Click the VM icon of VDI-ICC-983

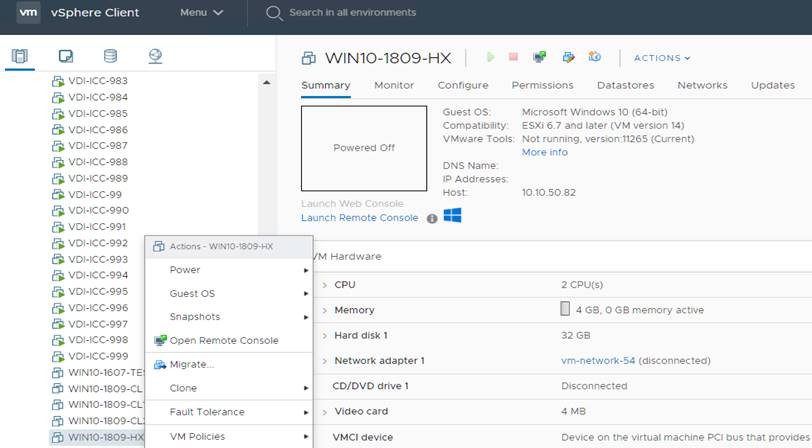point(58,81)
